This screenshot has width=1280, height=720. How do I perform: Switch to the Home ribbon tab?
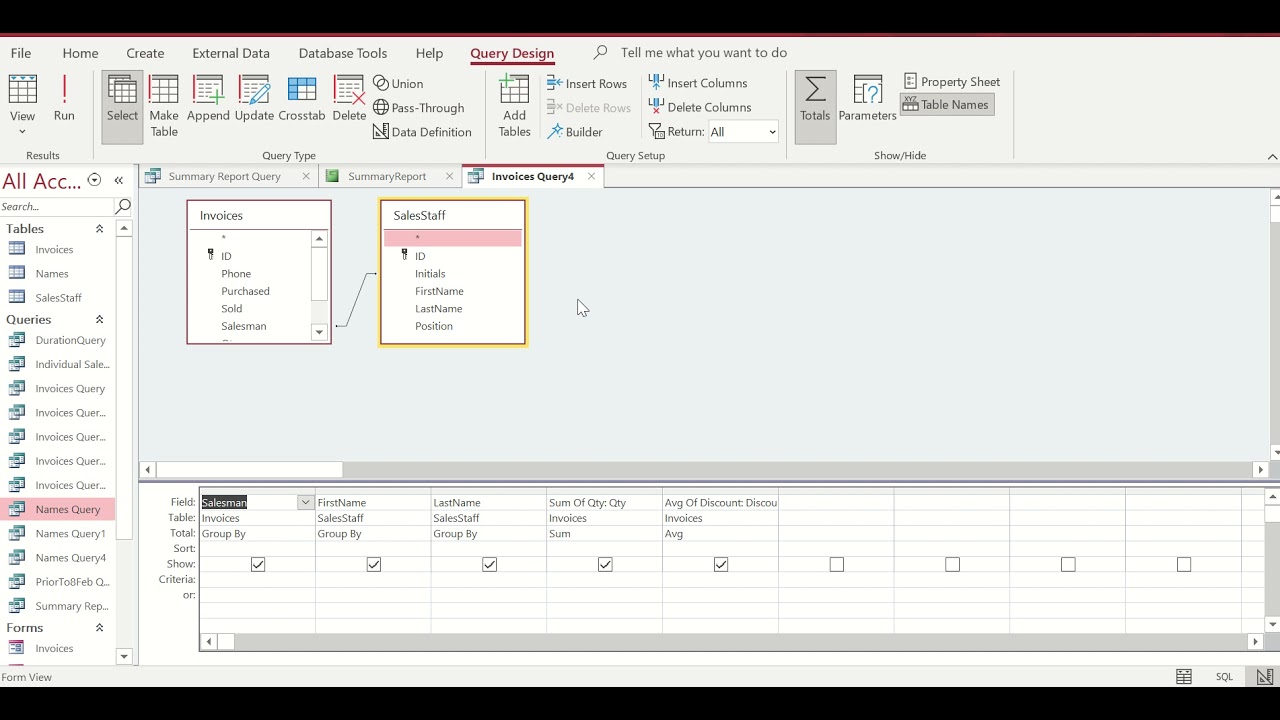click(80, 53)
